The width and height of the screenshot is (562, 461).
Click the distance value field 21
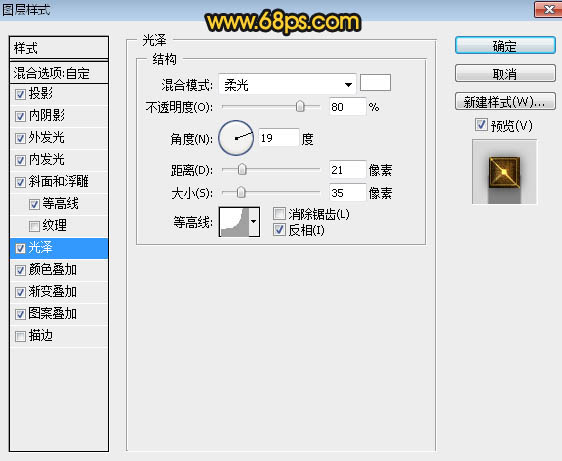click(x=347, y=170)
